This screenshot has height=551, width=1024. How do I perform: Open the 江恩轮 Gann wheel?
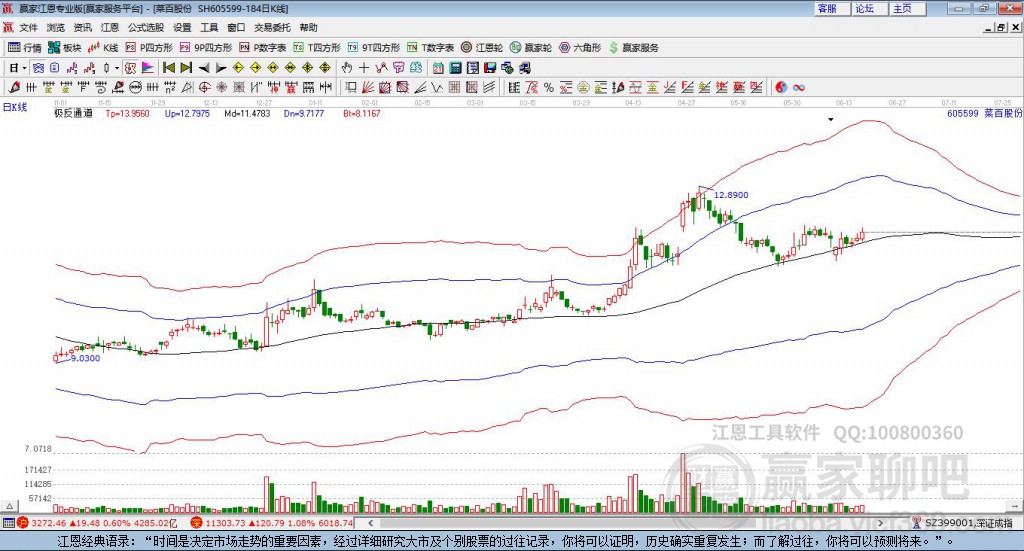point(482,48)
